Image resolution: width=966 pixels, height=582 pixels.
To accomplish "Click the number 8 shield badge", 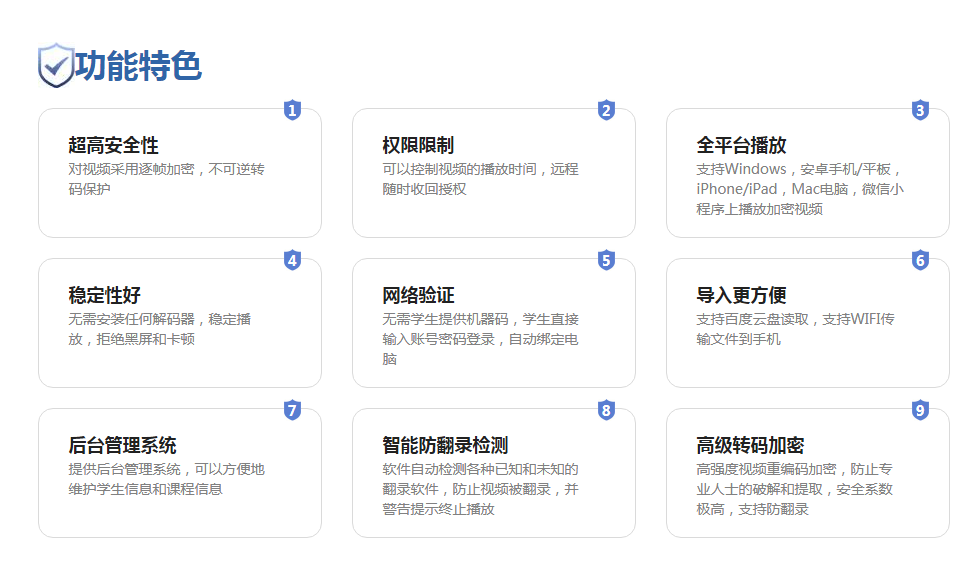I will click(x=606, y=410).
